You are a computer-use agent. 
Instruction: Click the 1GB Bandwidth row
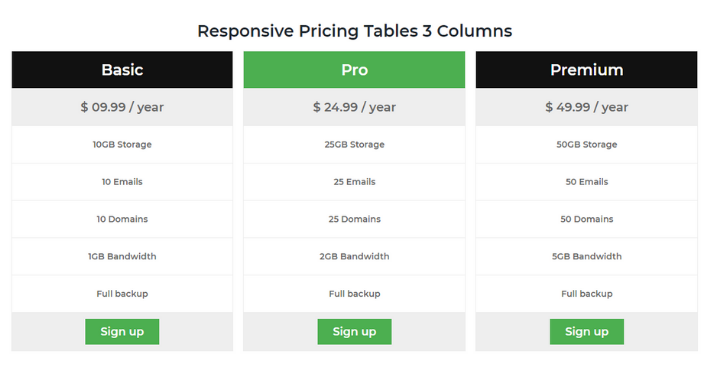[122, 256]
